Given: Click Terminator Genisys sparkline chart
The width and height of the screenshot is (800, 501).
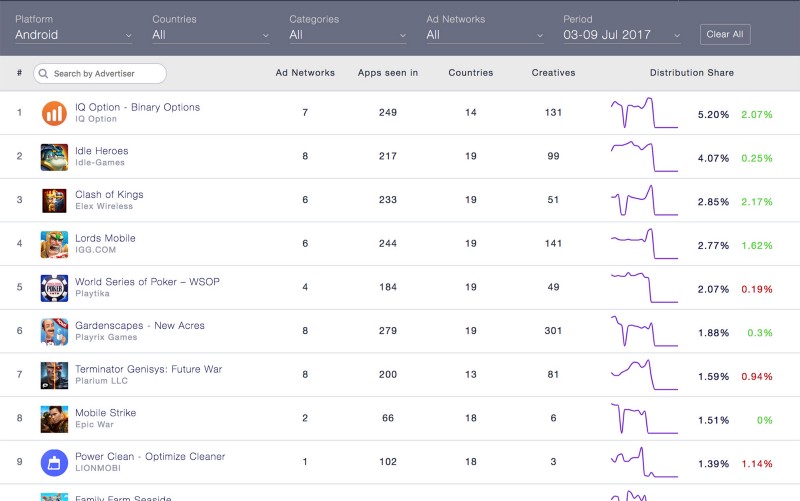Looking at the screenshot, I should pos(644,375).
